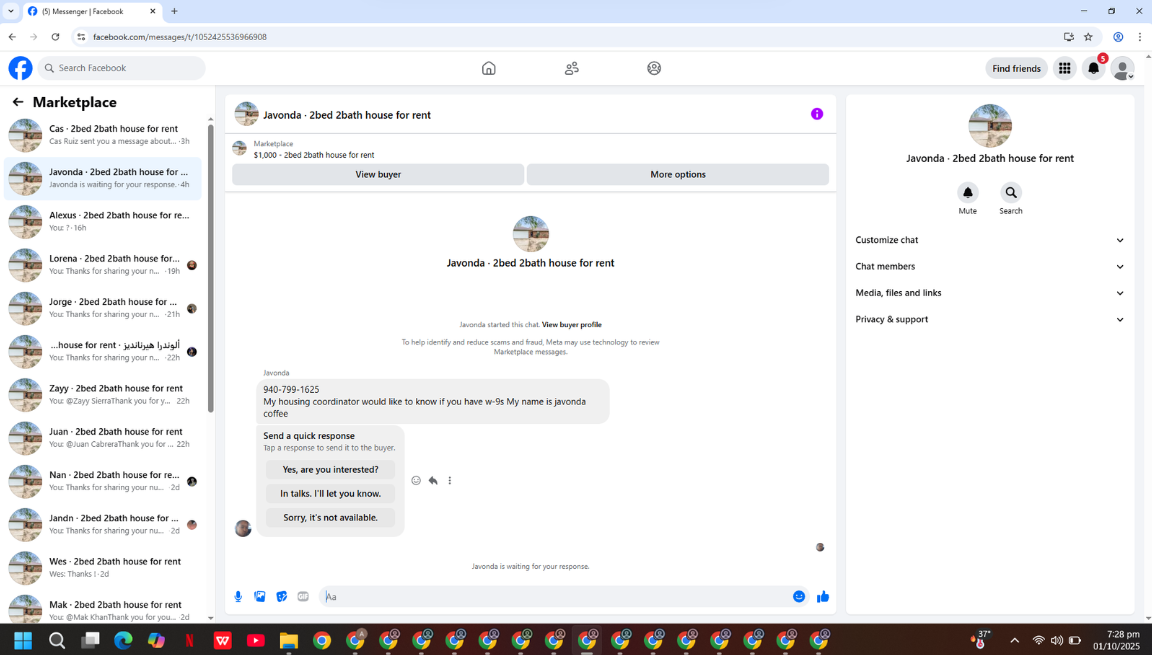This screenshot has height=655, width=1152.
Task: Click the View buyer button
Action: click(x=378, y=174)
